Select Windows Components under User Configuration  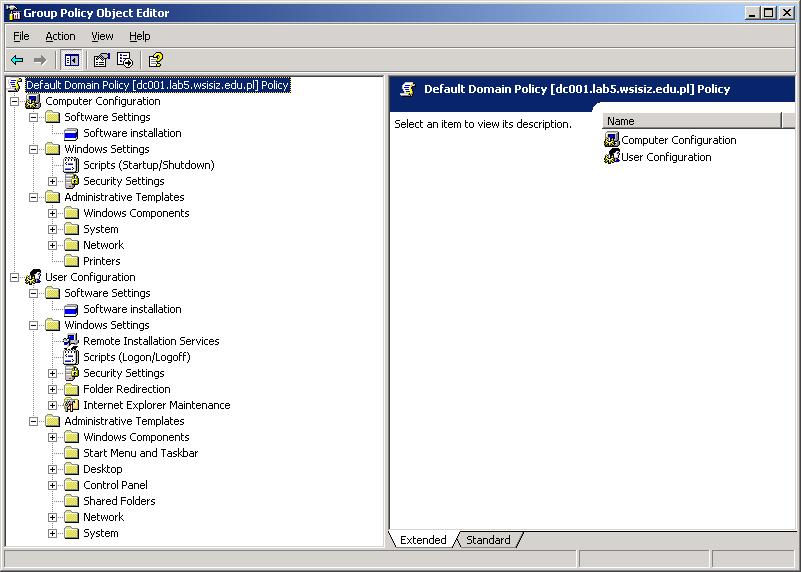tap(136, 437)
